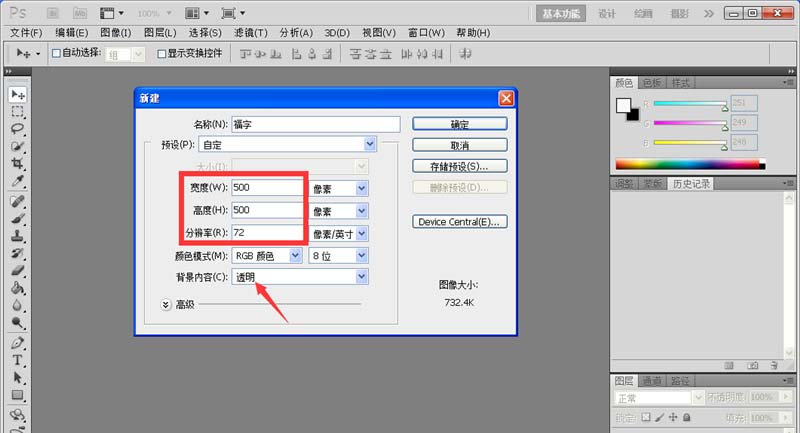Select the Spot Healing Brush tool
Image resolution: width=800 pixels, height=433 pixels.
coord(17,201)
